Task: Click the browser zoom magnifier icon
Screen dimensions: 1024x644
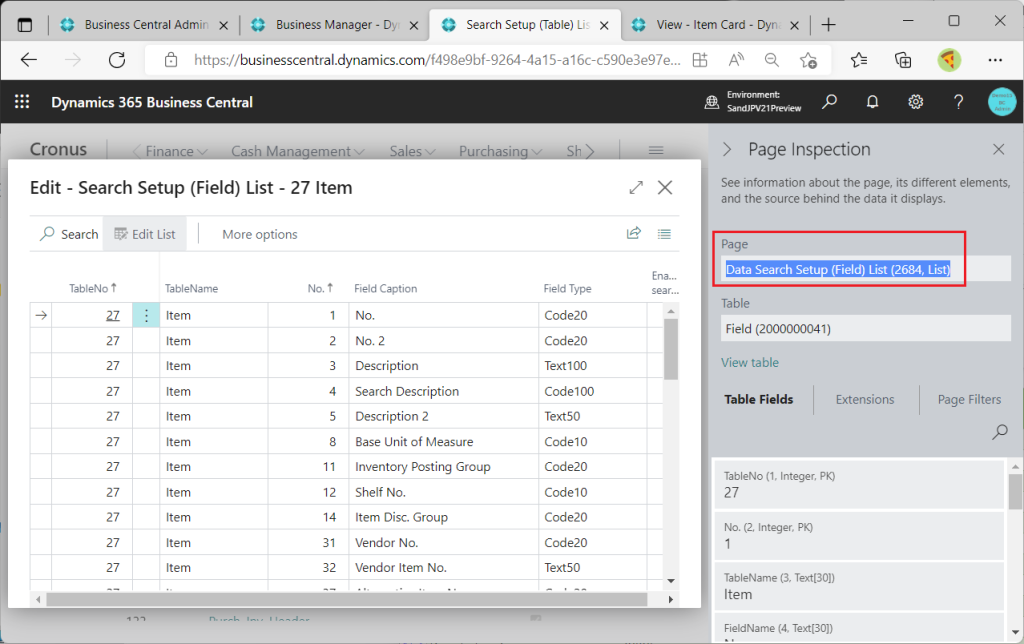Action: coord(772,60)
